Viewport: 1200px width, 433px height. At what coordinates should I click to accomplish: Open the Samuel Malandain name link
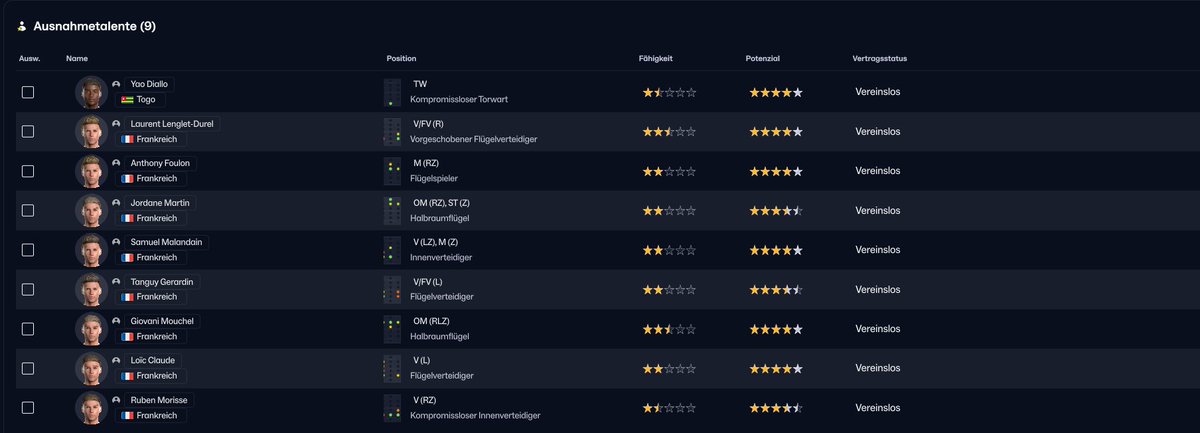pyautogui.click(x=168, y=242)
